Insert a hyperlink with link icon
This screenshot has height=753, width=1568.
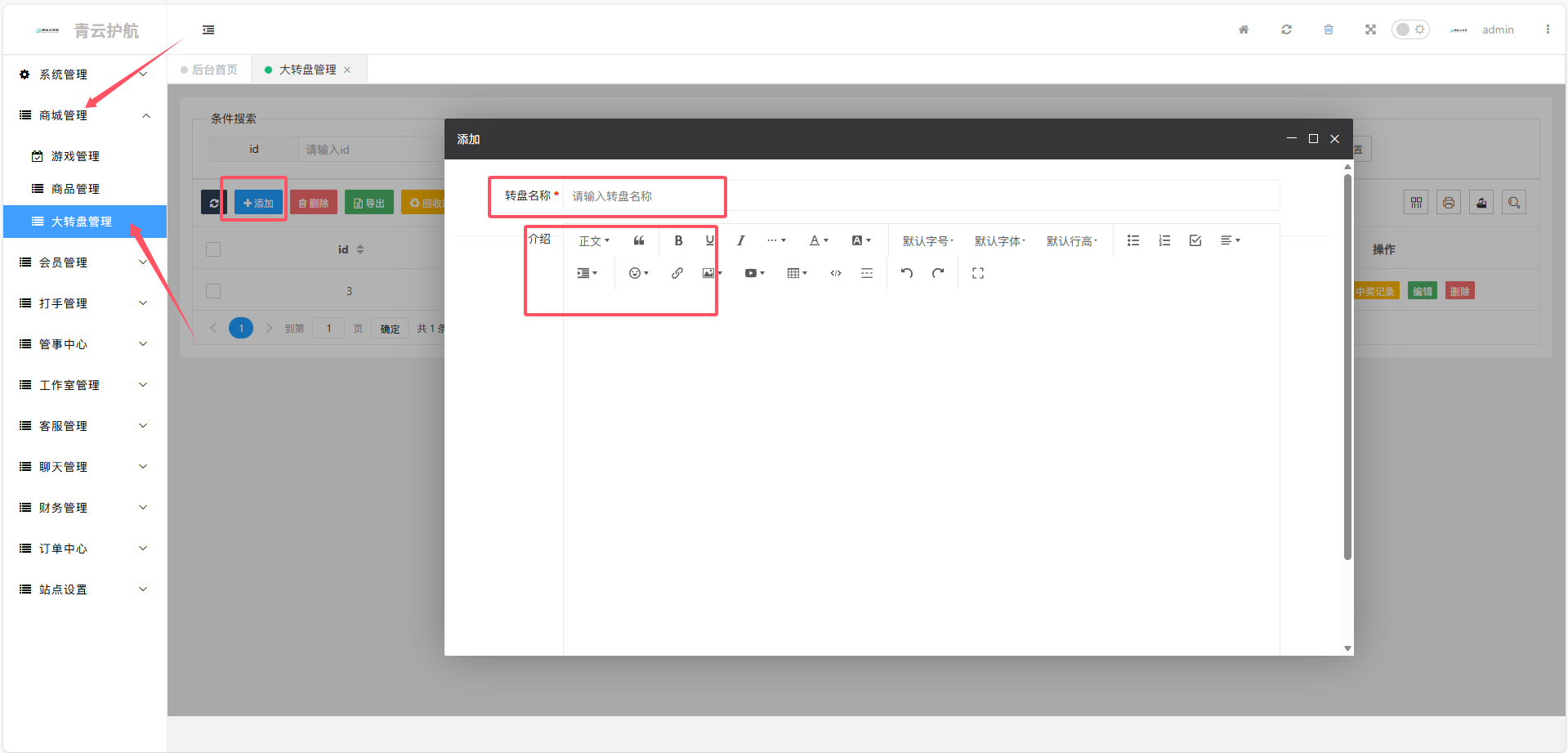(677, 273)
